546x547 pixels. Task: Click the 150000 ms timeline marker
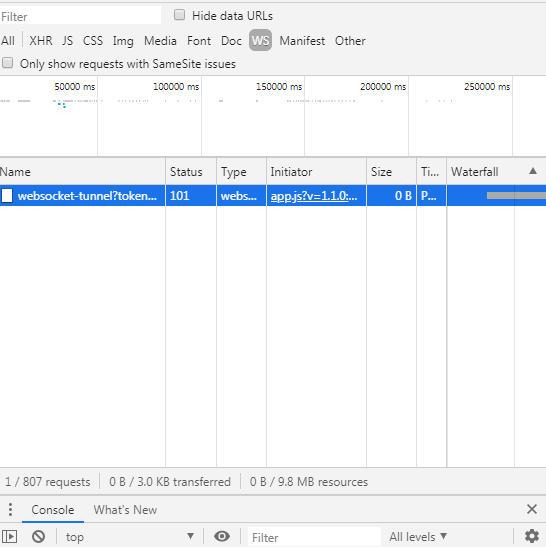(279, 87)
